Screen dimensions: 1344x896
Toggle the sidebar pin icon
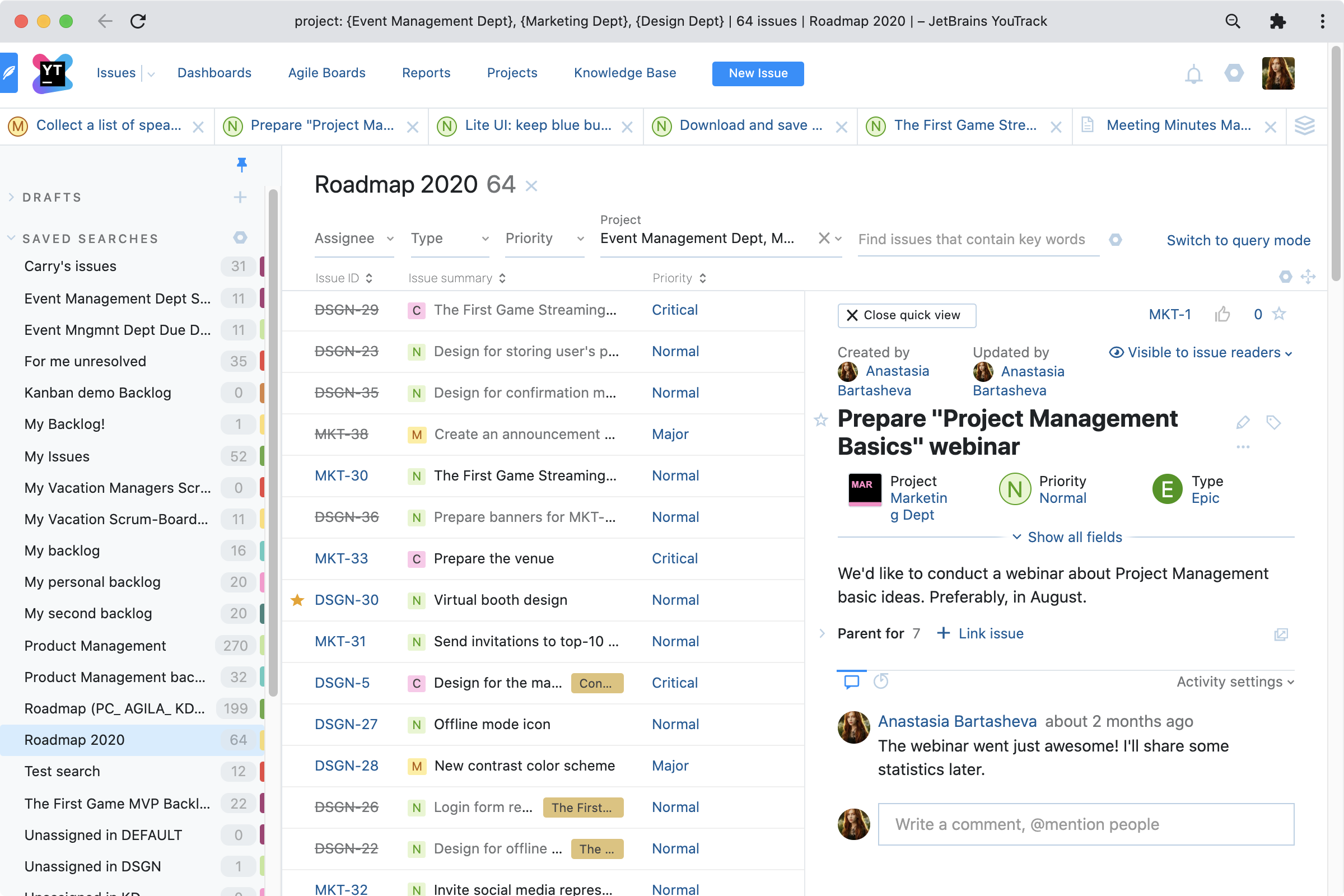pos(242,165)
